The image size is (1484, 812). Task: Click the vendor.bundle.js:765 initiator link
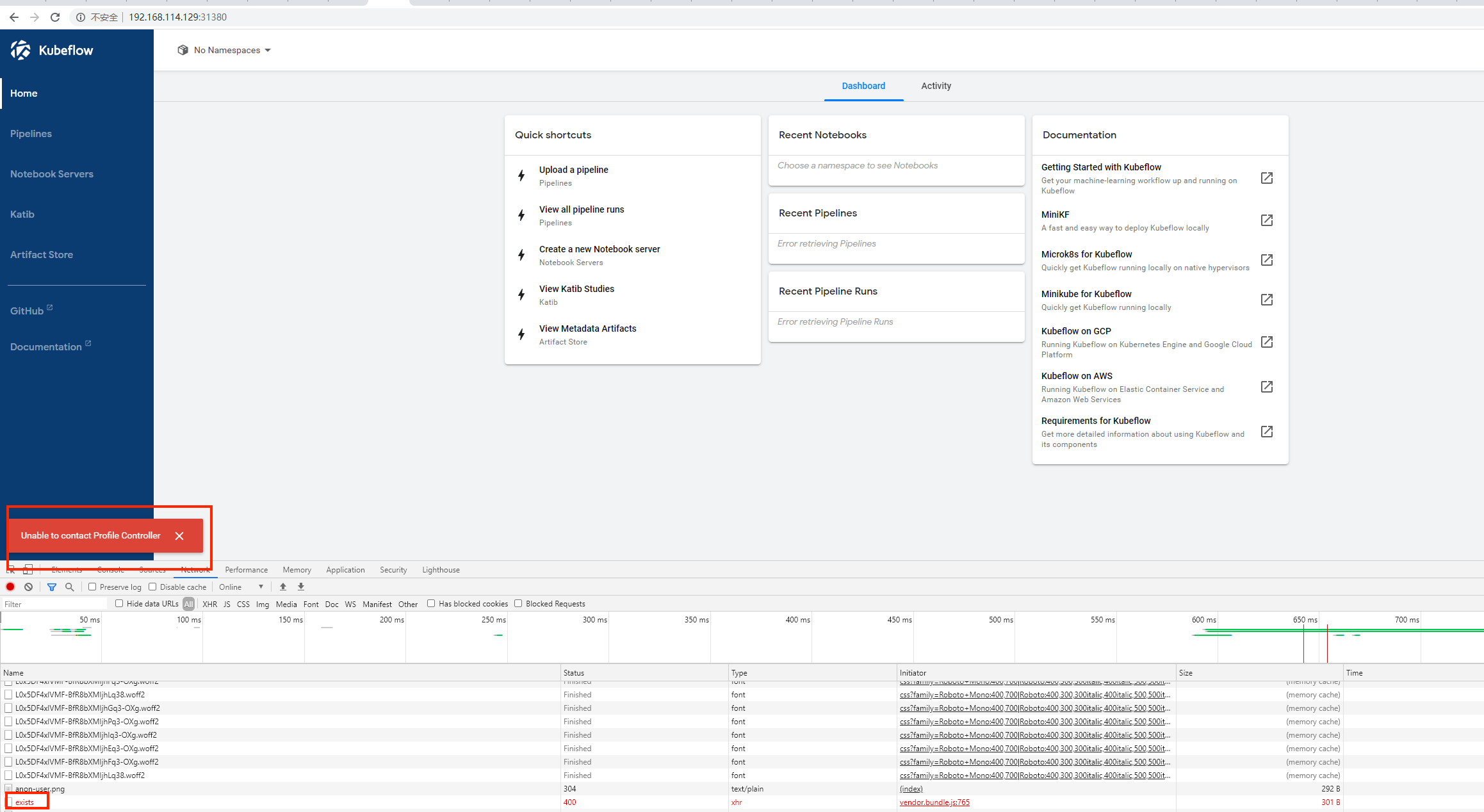pos(934,802)
